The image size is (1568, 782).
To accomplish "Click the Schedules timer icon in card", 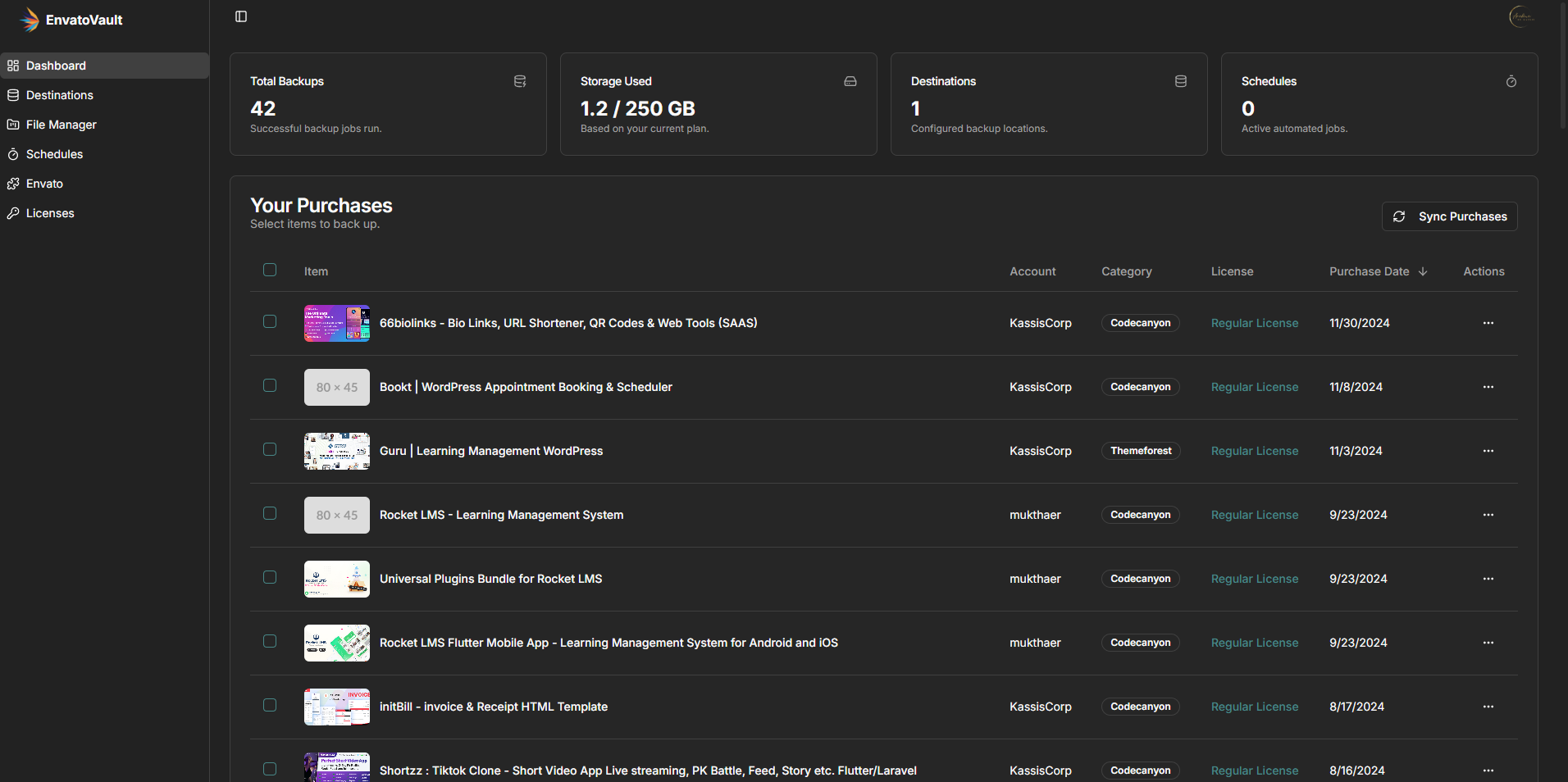I will click(1511, 81).
